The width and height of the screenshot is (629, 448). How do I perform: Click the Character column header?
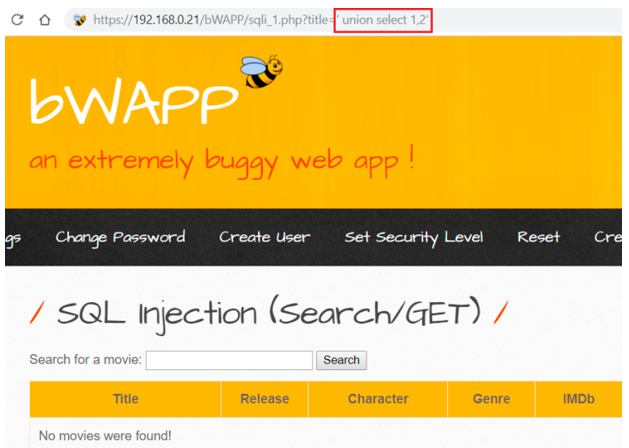[378, 399]
